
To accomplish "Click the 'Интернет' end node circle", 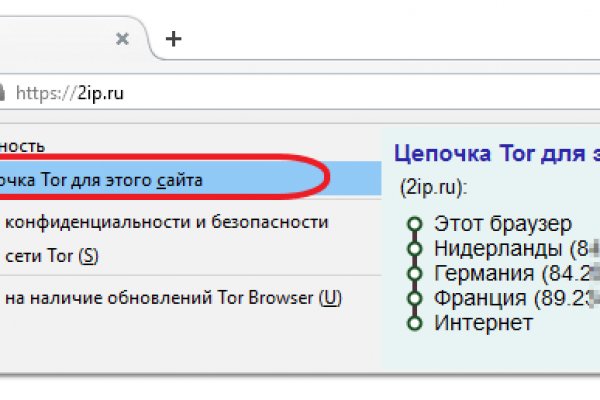I will [x=412, y=321].
